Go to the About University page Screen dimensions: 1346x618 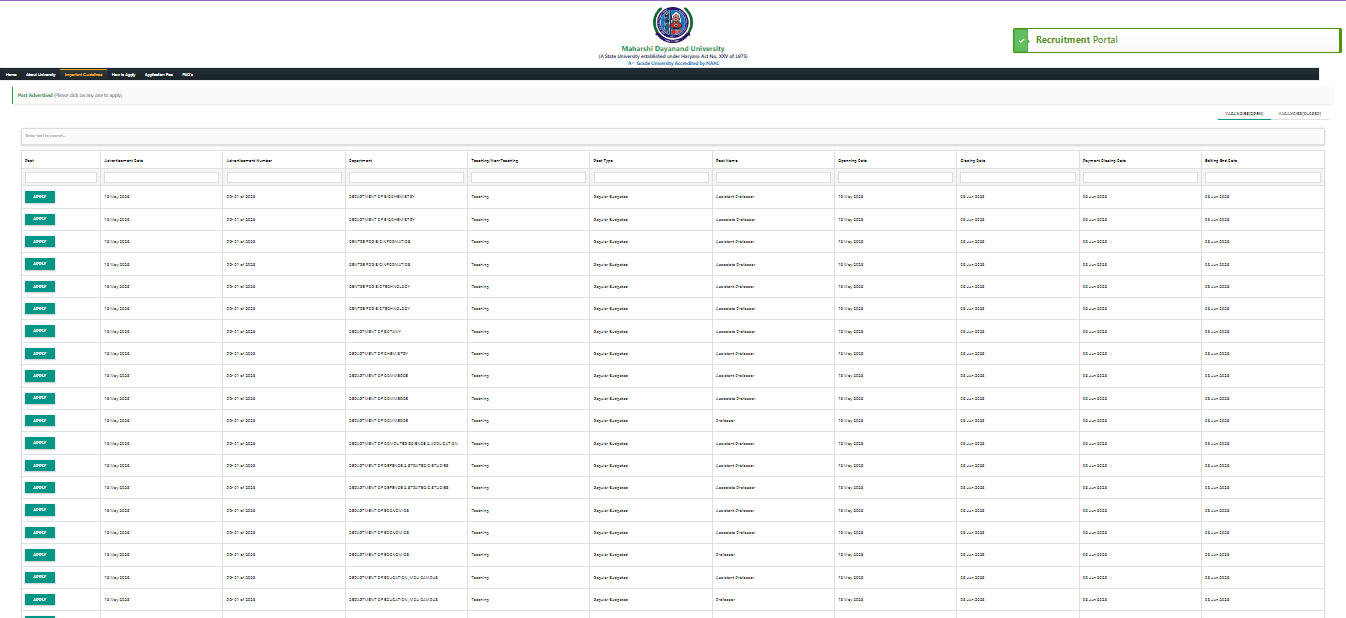(41, 75)
